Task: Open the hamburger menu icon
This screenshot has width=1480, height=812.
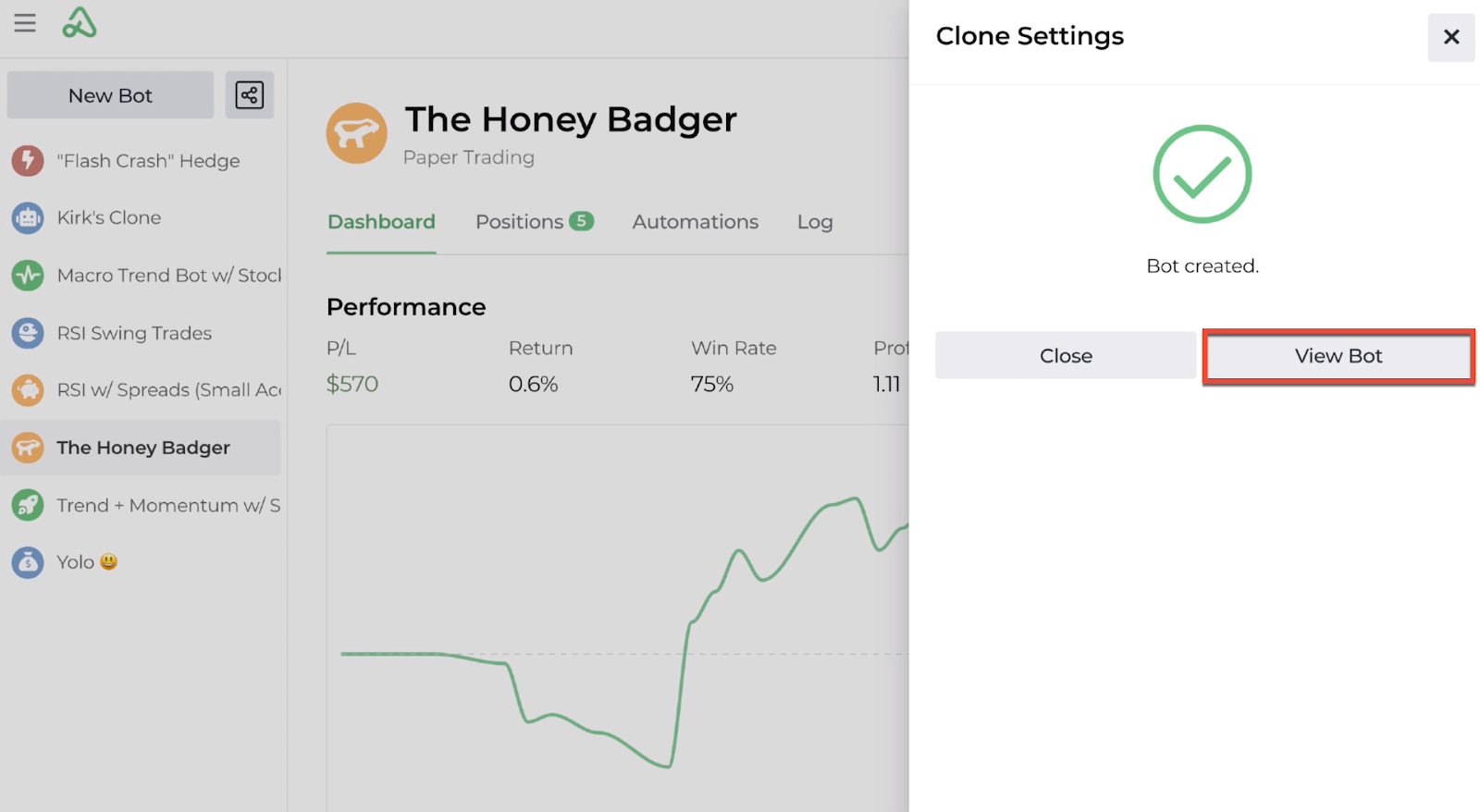Action: tap(25, 23)
